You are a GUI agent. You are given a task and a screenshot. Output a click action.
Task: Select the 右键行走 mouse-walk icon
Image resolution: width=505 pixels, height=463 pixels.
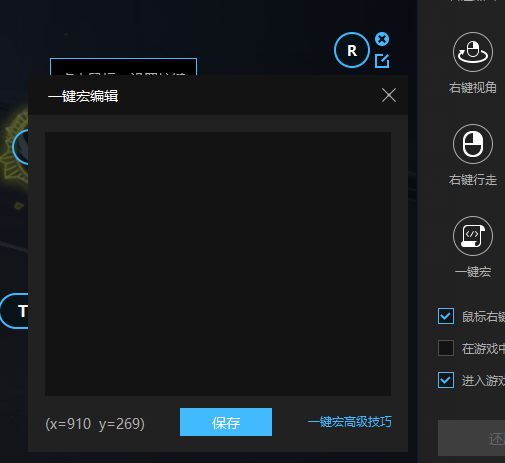tap(473, 144)
